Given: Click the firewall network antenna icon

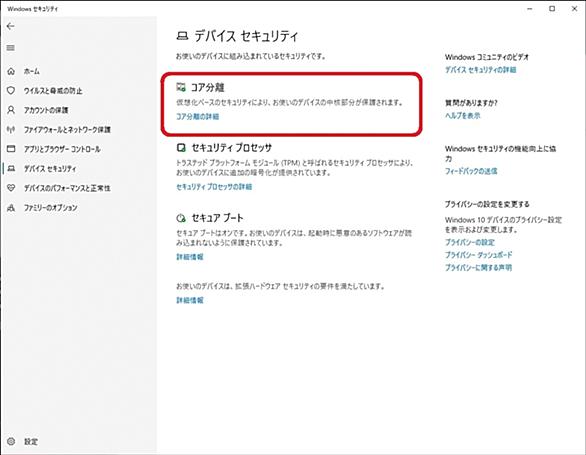Looking at the screenshot, I should coord(11,129).
